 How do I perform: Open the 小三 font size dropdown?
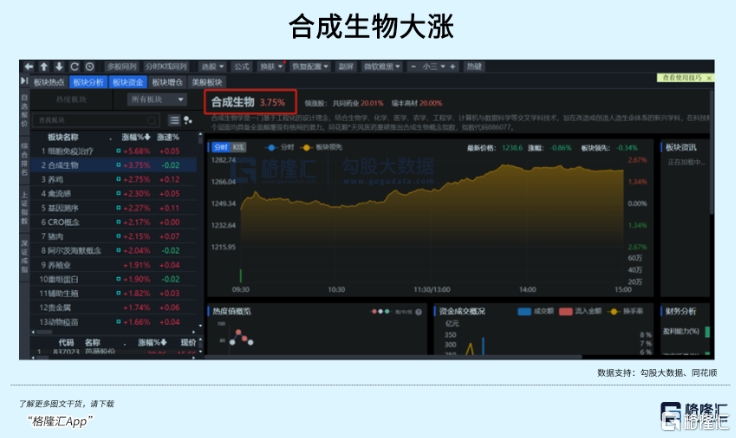(x=433, y=67)
